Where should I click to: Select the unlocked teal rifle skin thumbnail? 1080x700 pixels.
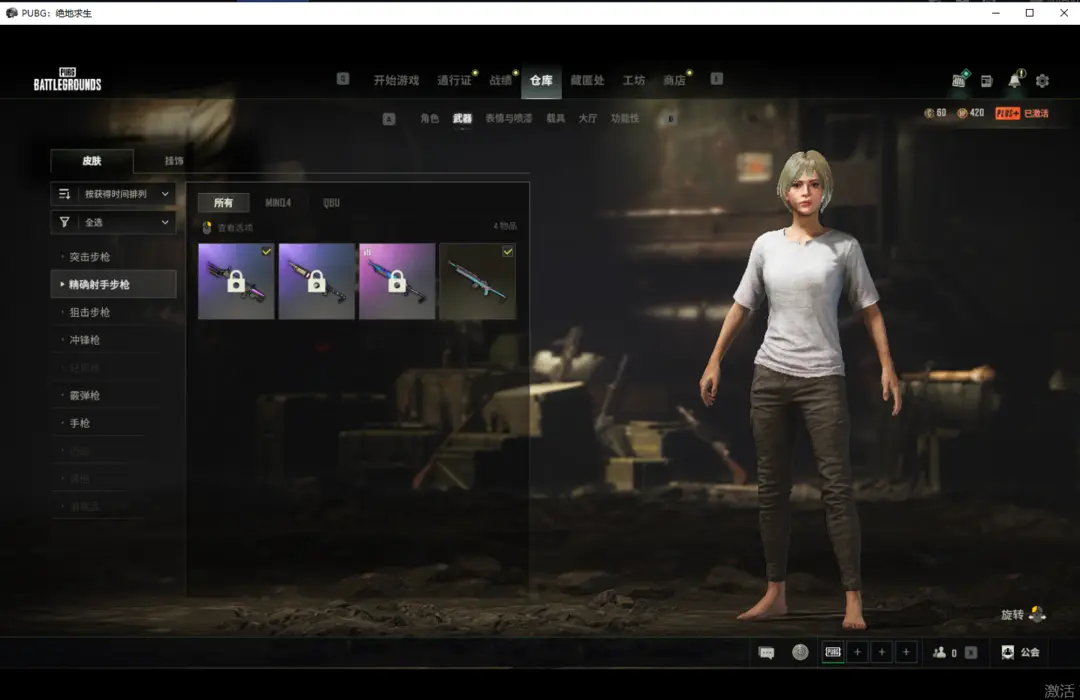coord(477,281)
